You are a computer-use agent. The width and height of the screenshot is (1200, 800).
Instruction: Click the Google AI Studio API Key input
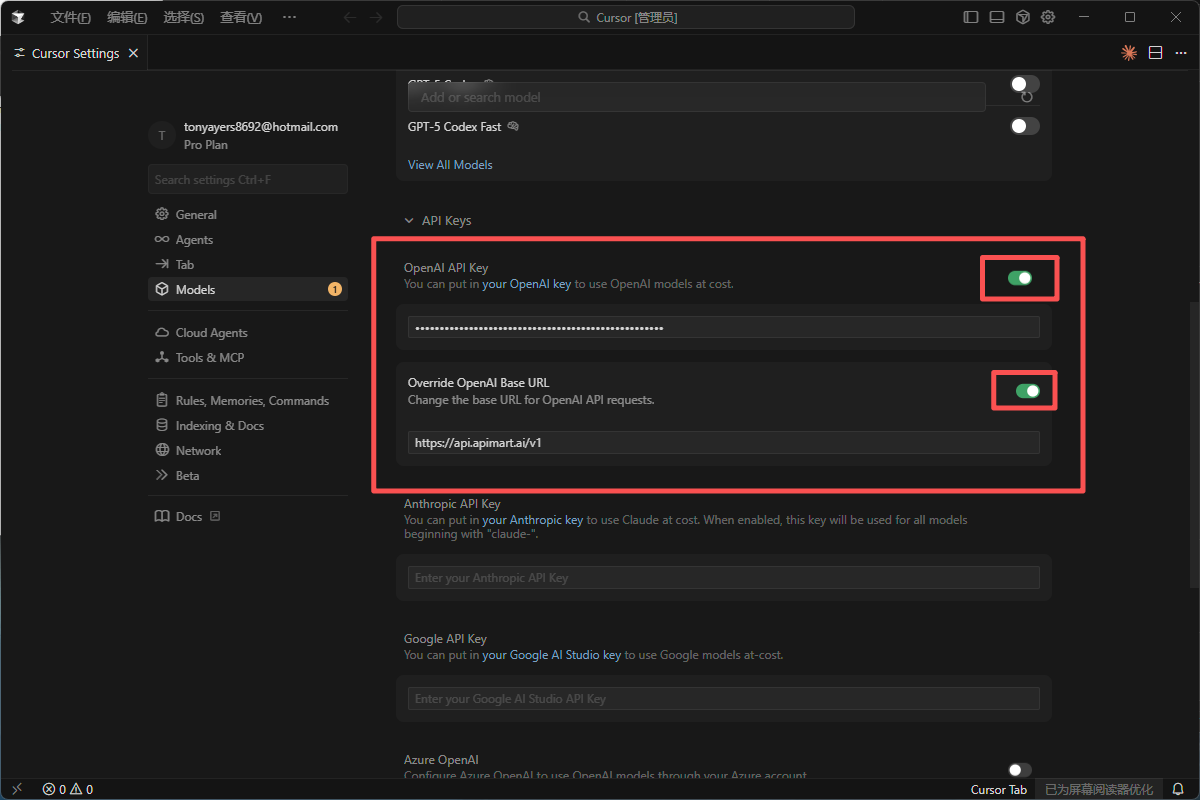click(724, 698)
